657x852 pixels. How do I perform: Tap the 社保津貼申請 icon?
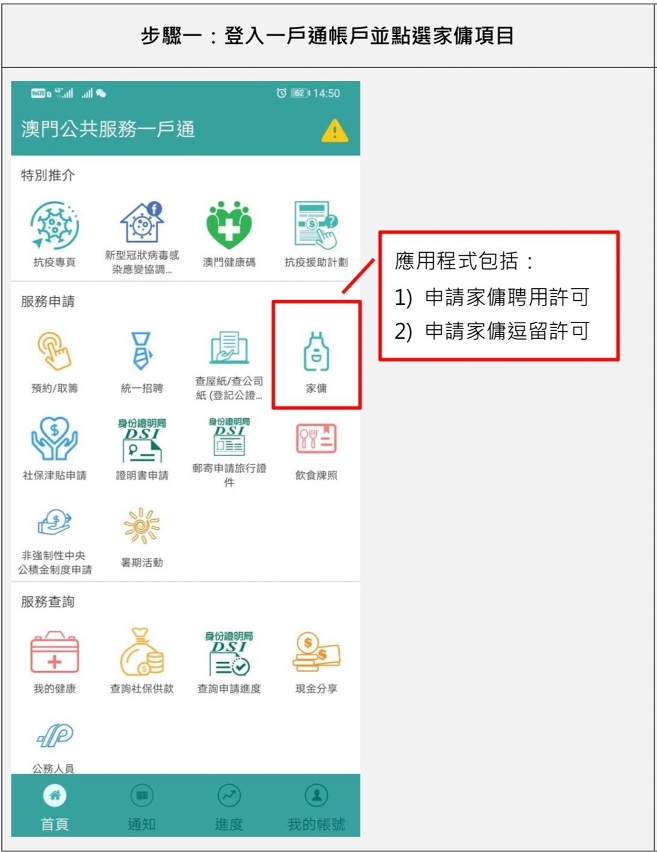[54, 438]
